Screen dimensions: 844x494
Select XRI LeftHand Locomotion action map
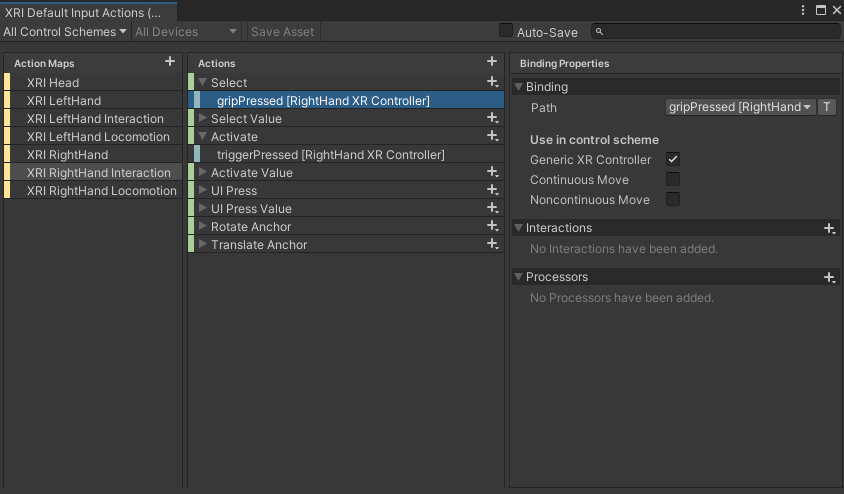tap(93, 137)
